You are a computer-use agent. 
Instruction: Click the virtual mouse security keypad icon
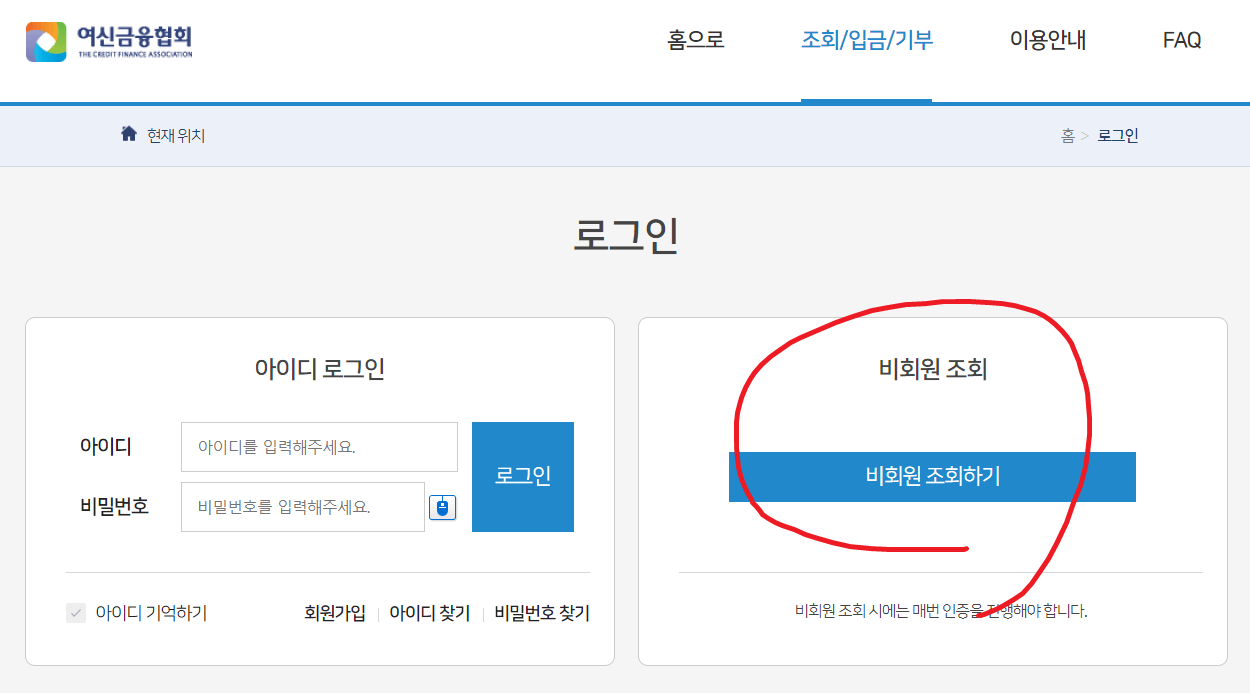coord(440,507)
